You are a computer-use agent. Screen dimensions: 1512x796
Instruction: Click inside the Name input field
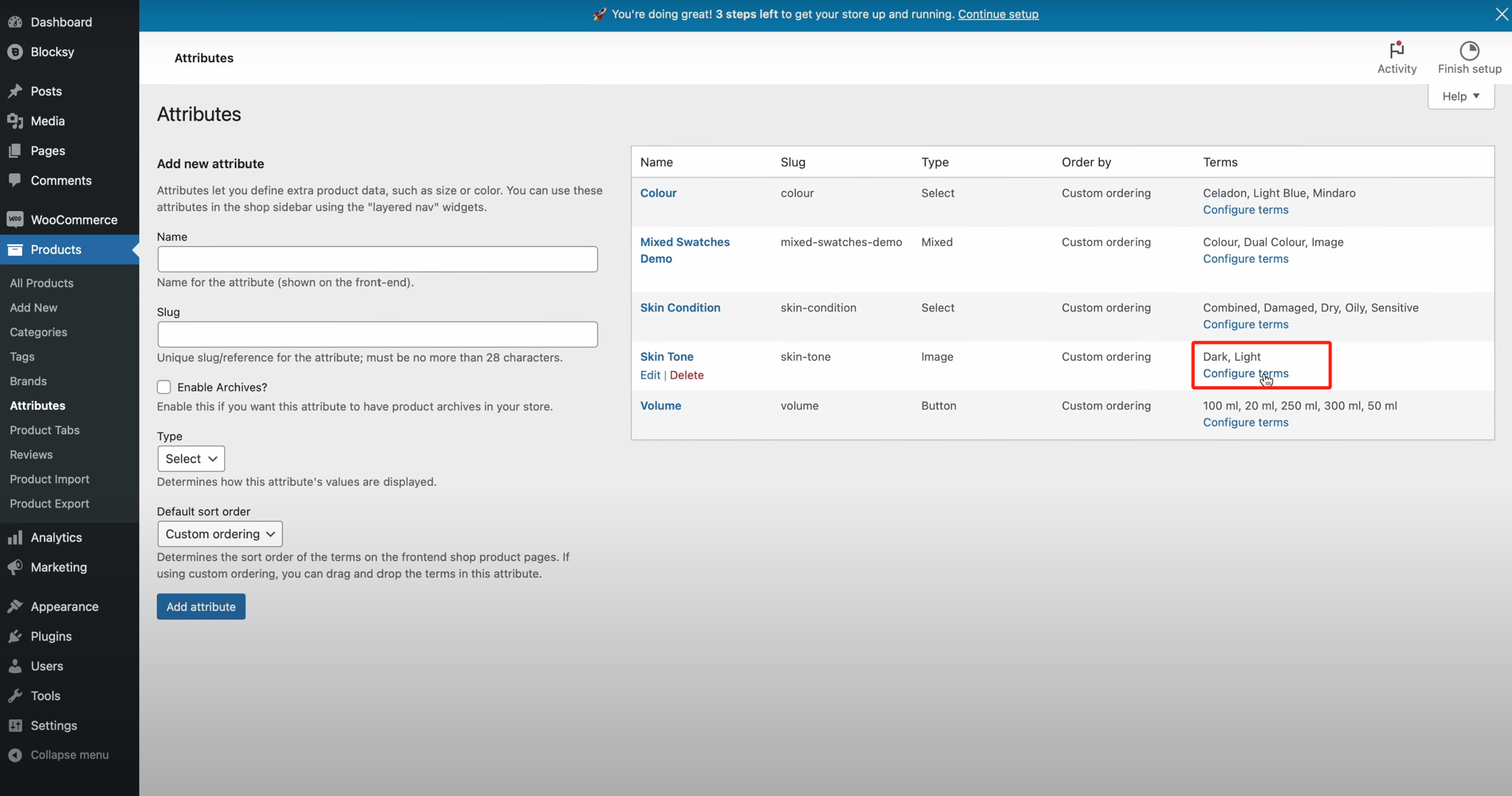pos(377,259)
